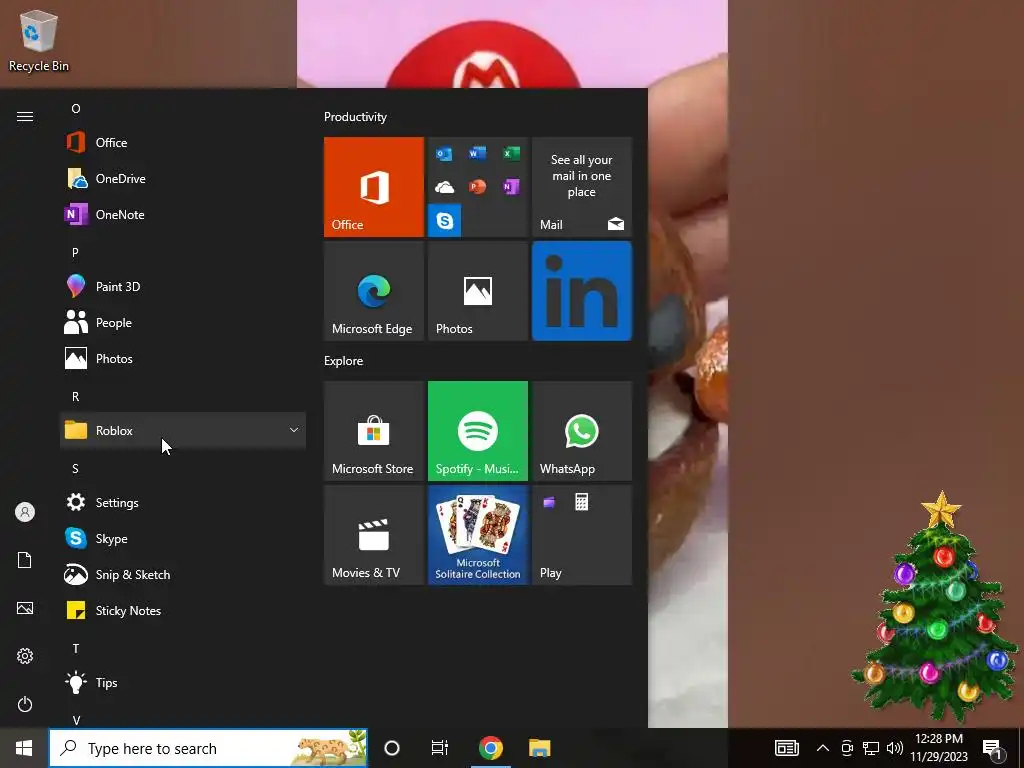This screenshot has width=1024, height=768.
Task: Launch Skype from the app list
Action: [183, 538]
